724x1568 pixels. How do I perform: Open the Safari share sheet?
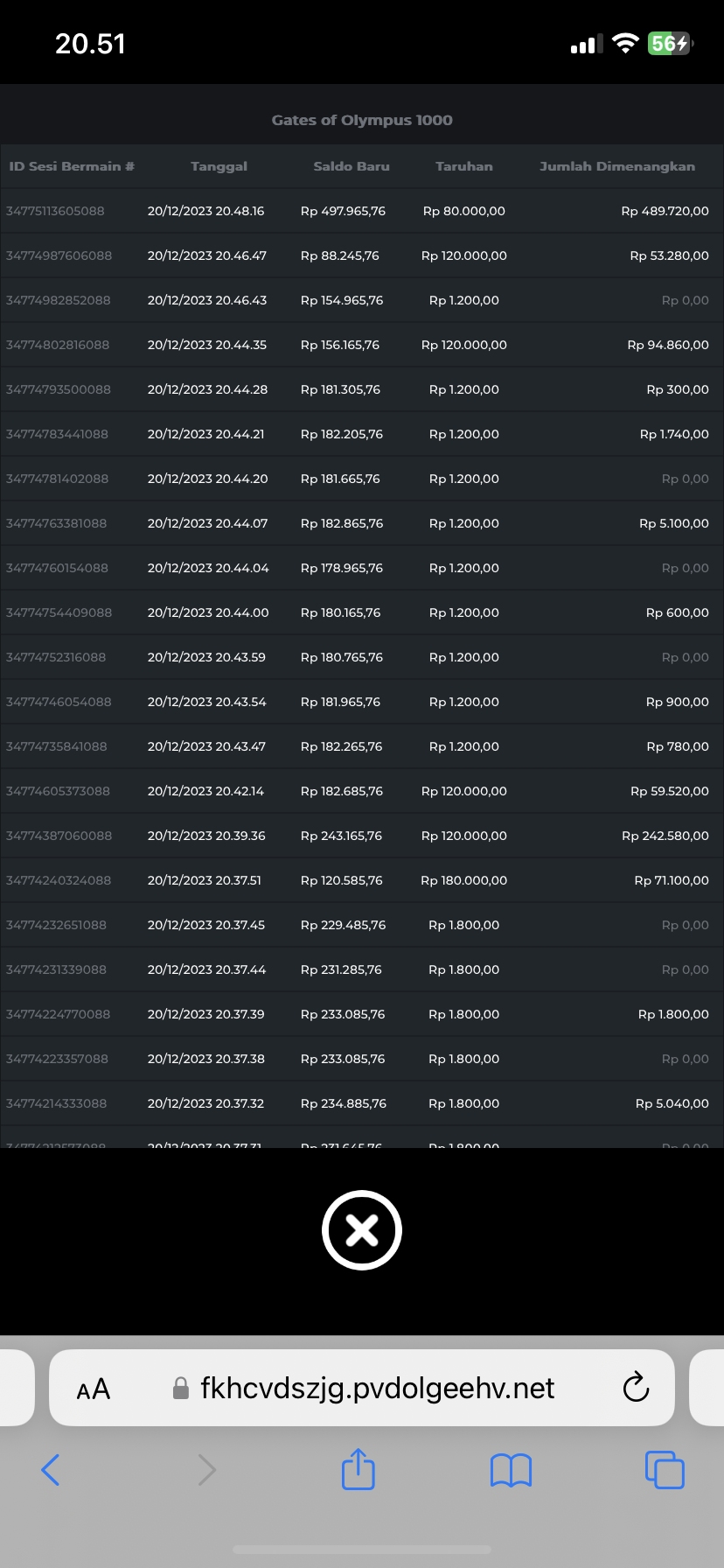pos(359,1469)
